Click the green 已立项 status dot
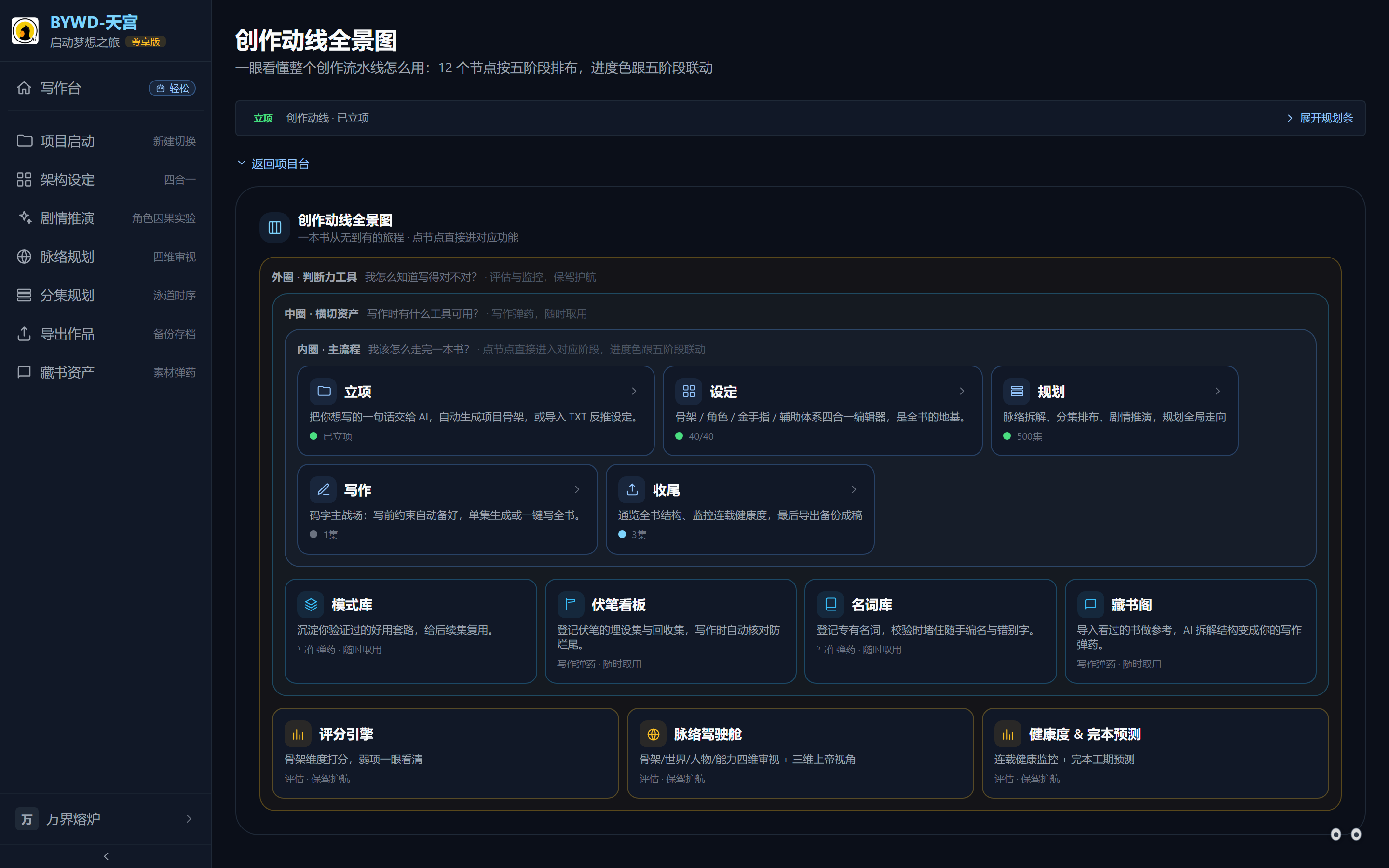 point(313,436)
